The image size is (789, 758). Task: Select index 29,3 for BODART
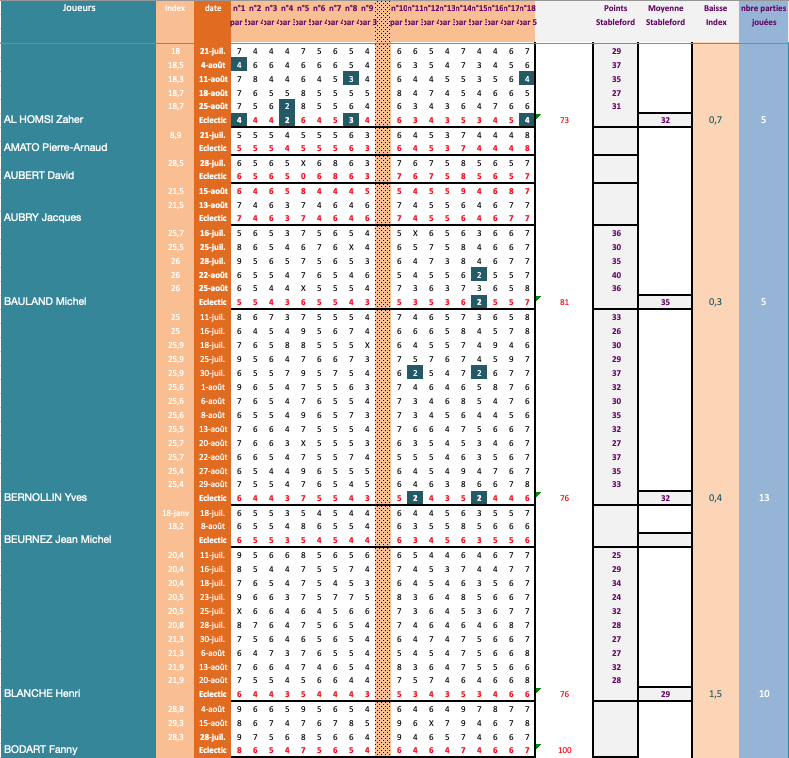tap(175, 723)
